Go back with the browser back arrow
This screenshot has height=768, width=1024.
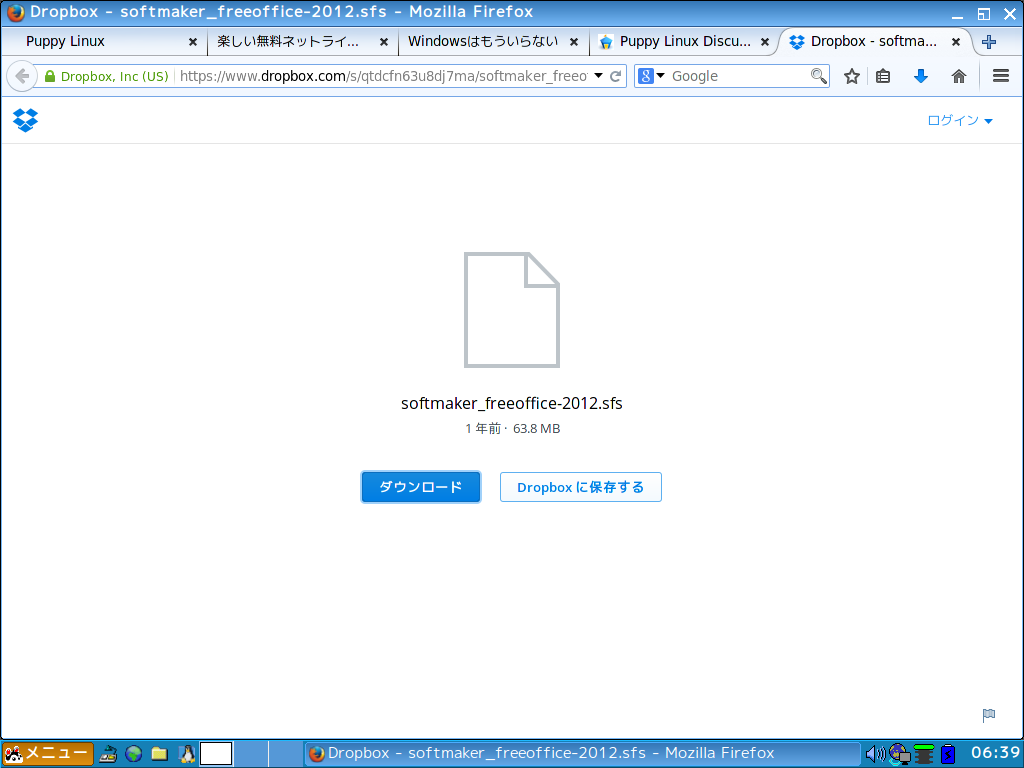pyautogui.click(x=22, y=76)
